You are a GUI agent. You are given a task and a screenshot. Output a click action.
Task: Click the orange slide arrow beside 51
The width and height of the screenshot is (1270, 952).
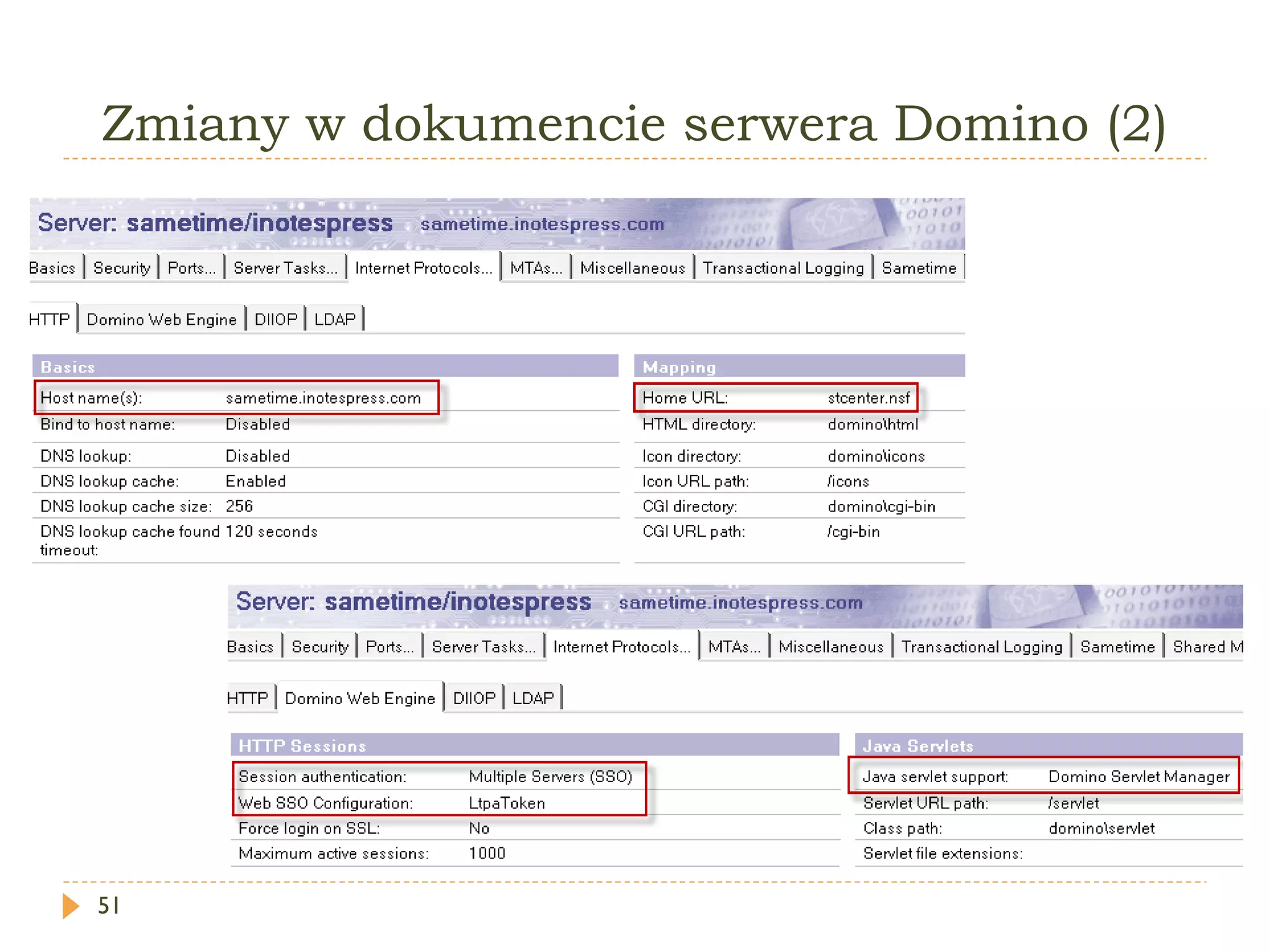point(71,906)
